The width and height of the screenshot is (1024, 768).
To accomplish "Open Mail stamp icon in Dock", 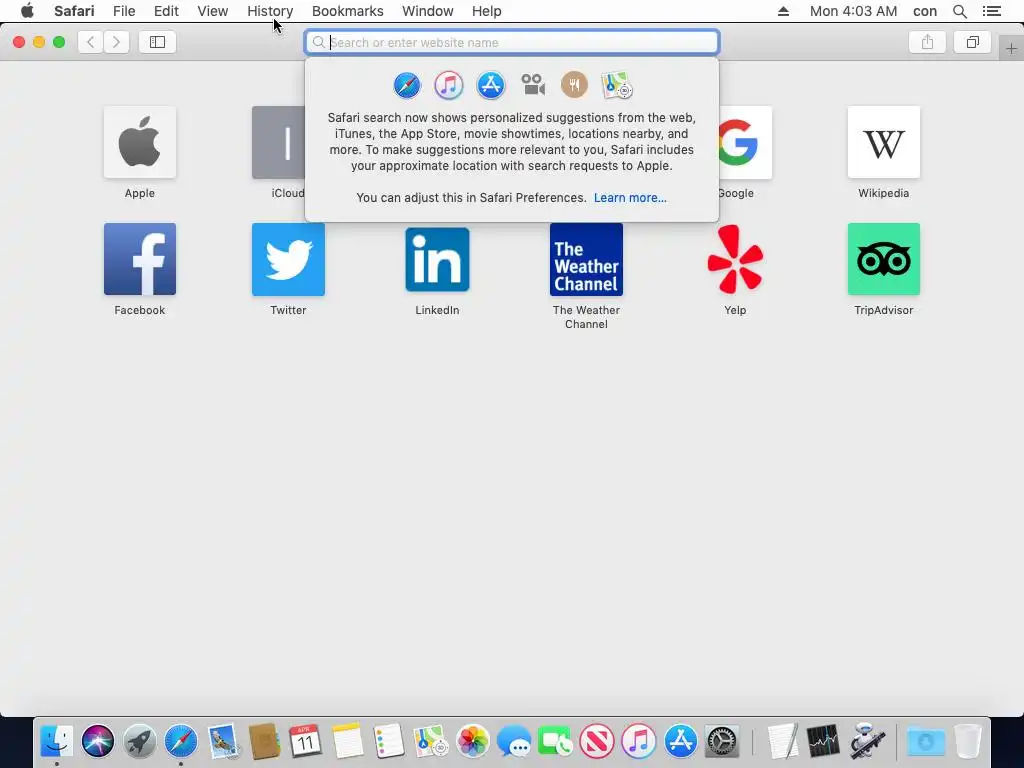I will tap(223, 741).
